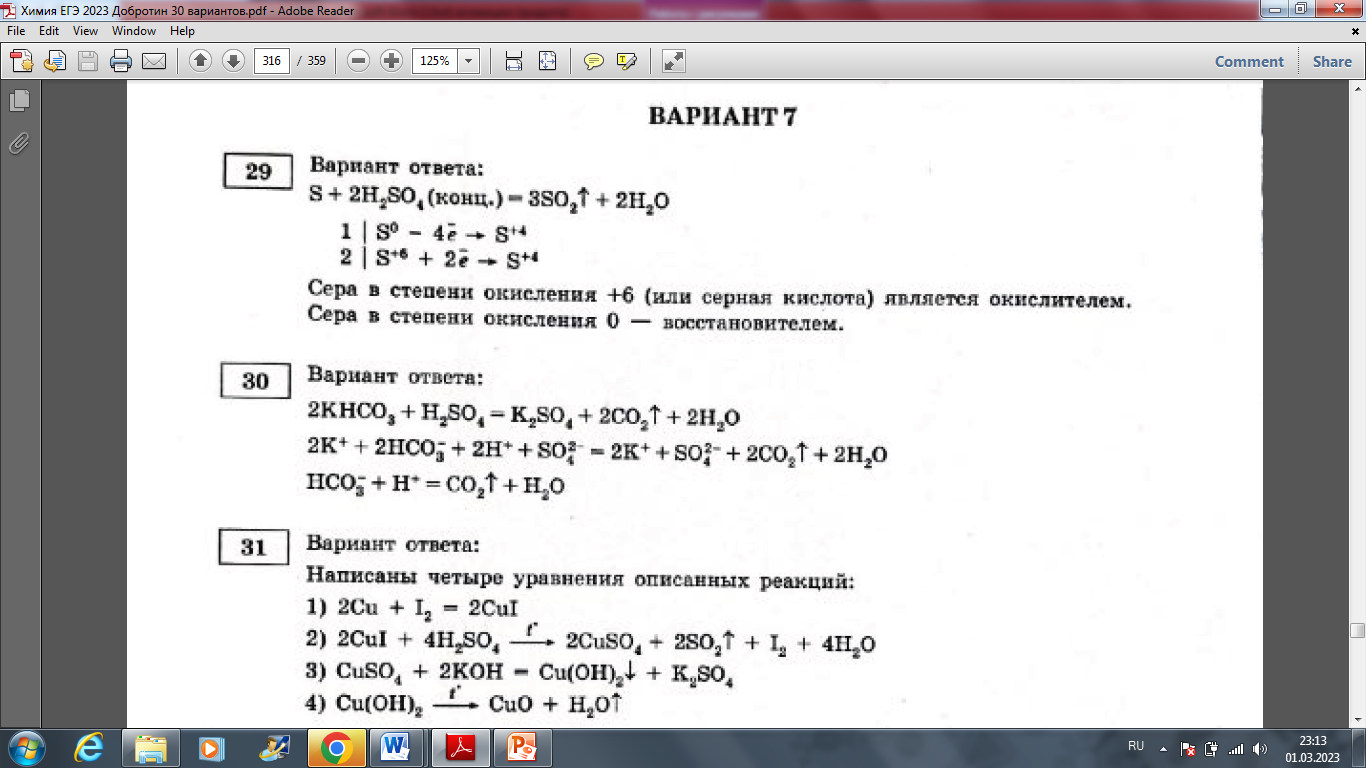
Task: Open the Edit menu
Action: click(x=49, y=31)
